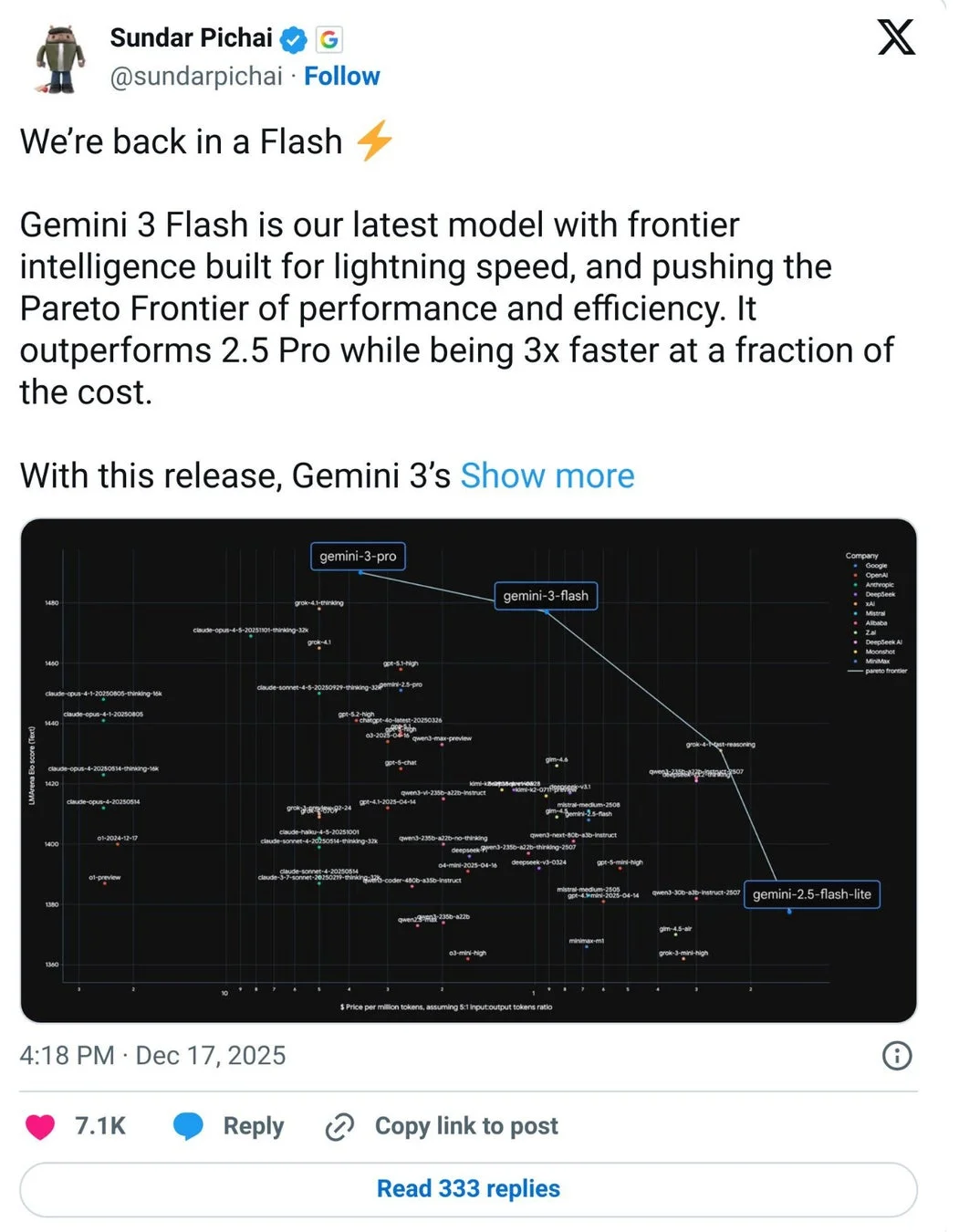The height and width of the screenshot is (1232, 959).
Task: Select the gemini-3-flash callout label
Action: point(546,595)
